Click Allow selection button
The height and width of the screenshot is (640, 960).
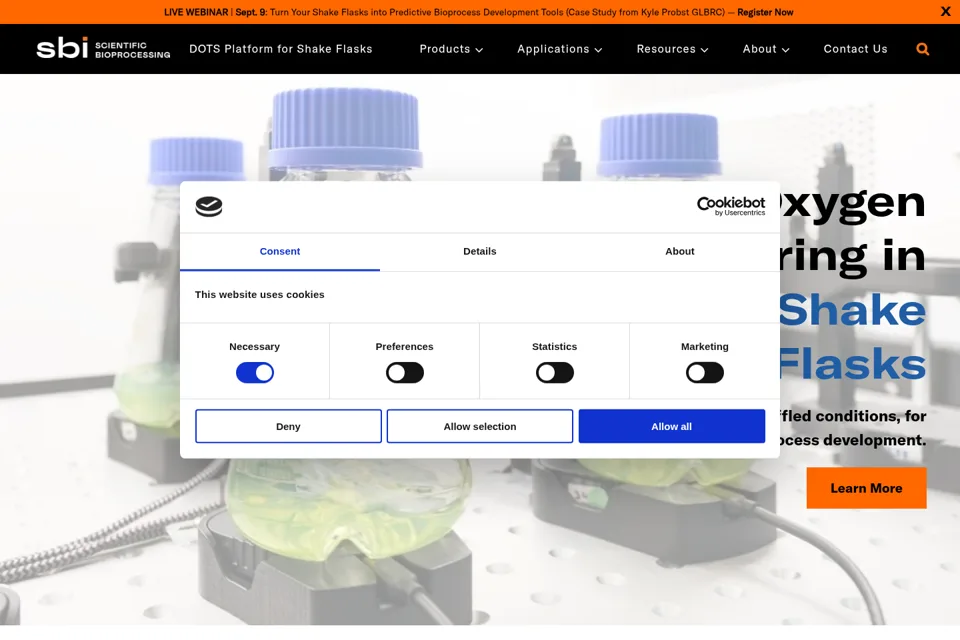pyautogui.click(x=480, y=426)
